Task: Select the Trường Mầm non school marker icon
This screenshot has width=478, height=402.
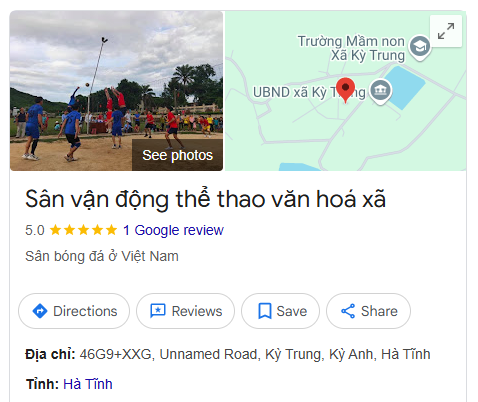Action: pos(420,47)
